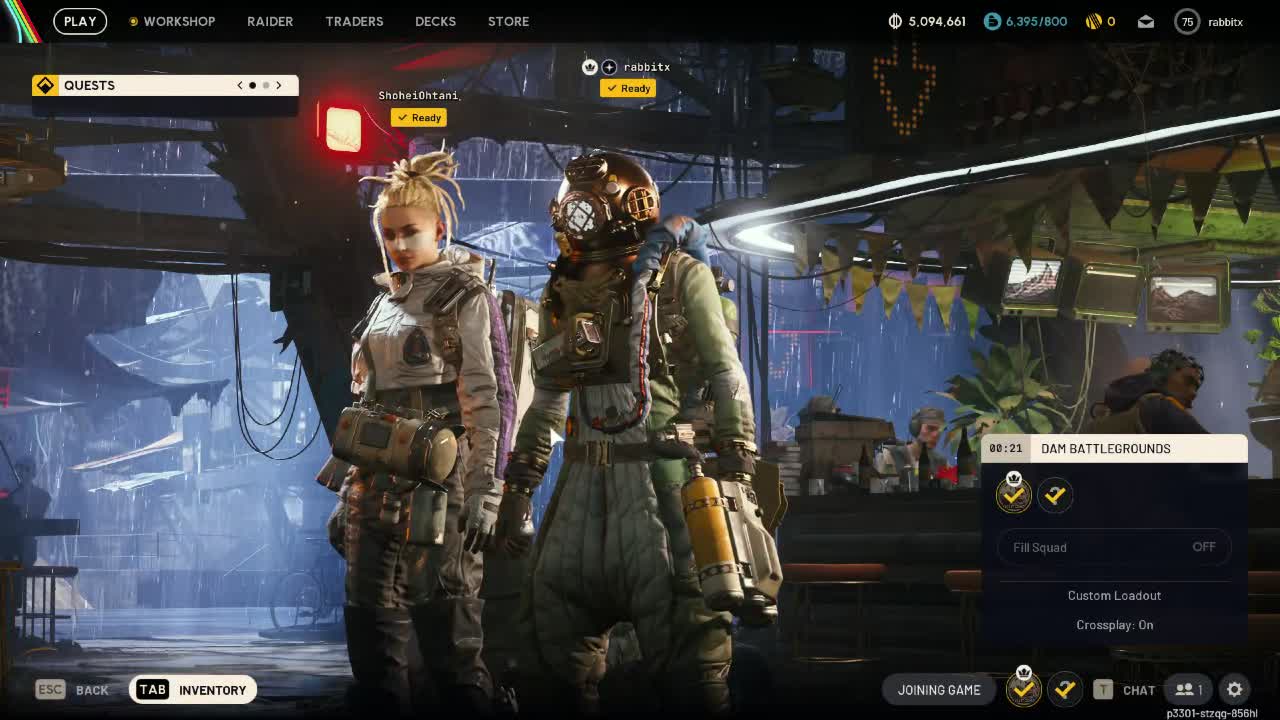Go to next quest with right chevron
Image resolution: width=1280 pixels, height=720 pixels.
(279, 85)
